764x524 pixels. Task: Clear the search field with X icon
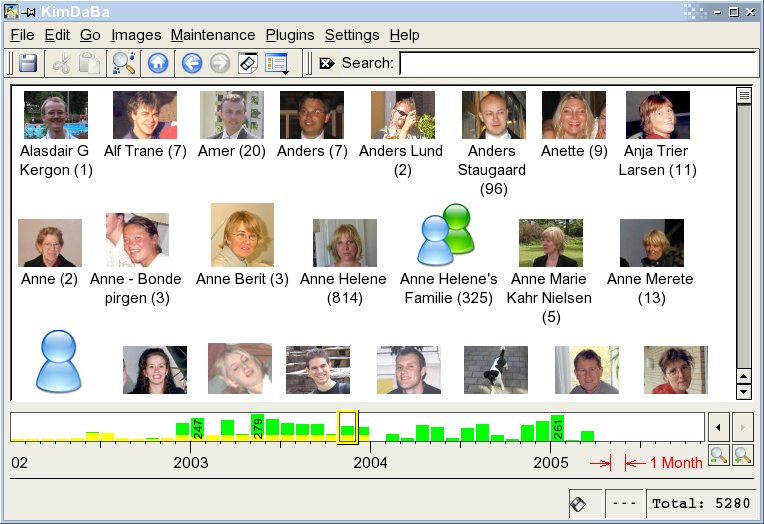[326, 63]
